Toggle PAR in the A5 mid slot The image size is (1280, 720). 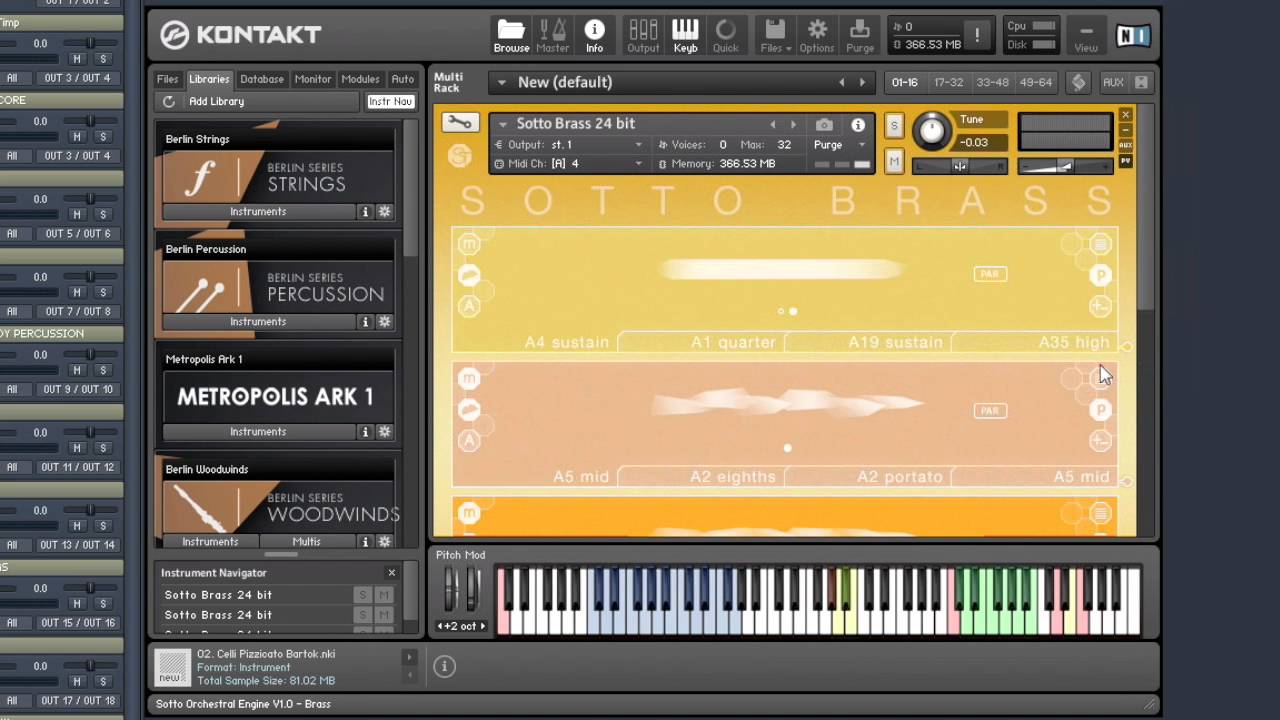(990, 410)
